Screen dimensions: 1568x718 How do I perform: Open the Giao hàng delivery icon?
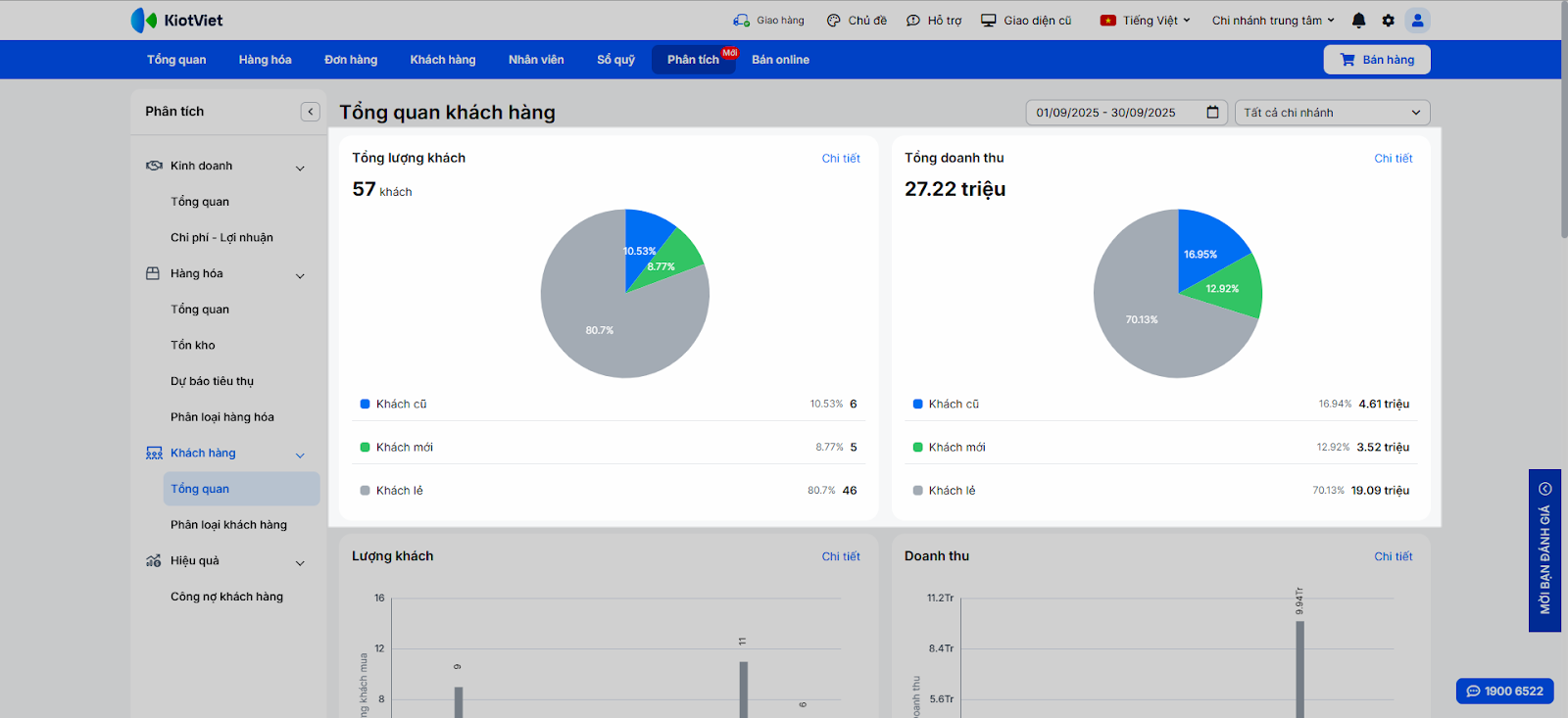click(742, 21)
